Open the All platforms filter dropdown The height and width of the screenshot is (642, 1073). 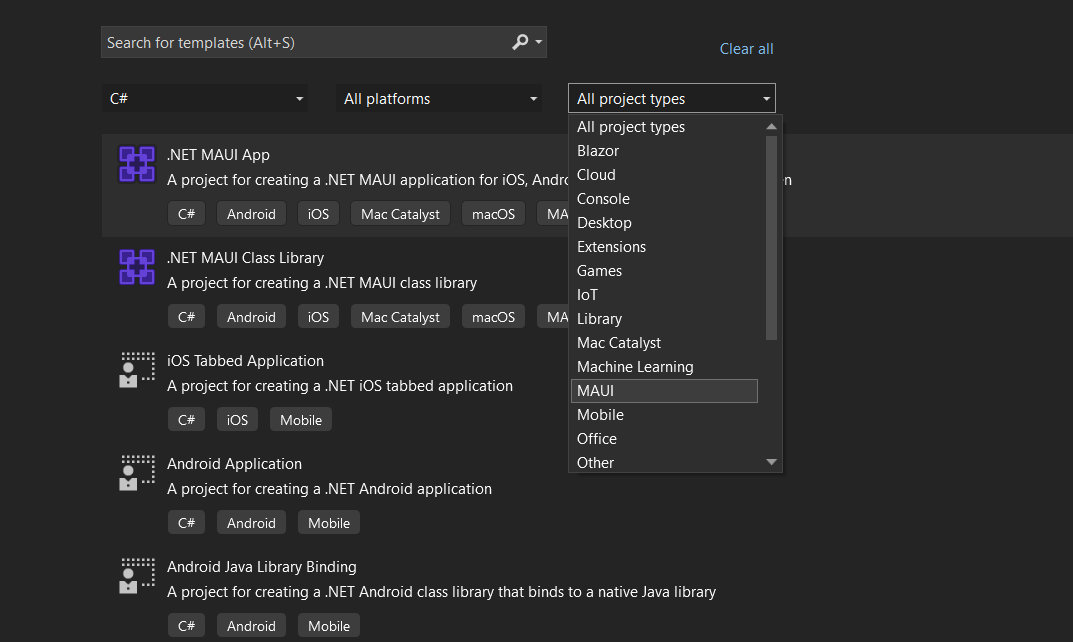(439, 99)
